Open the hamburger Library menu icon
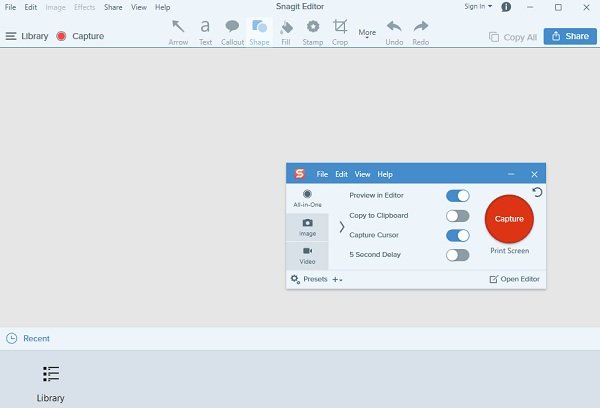Image resolution: width=600 pixels, height=408 pixels. click(11, 36)
